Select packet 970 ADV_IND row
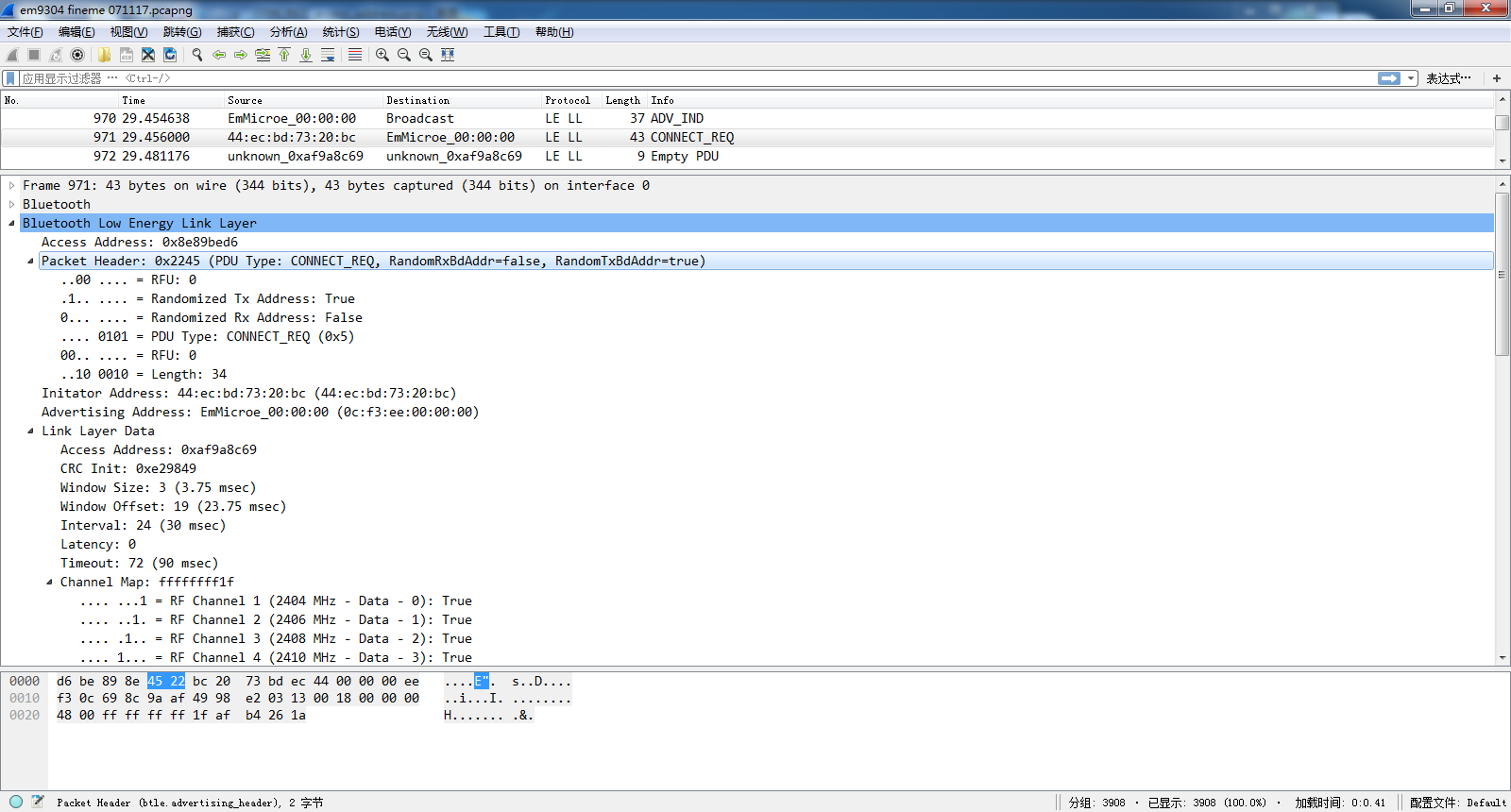This screenshot has width=1511, height=812. pos(747,119)
